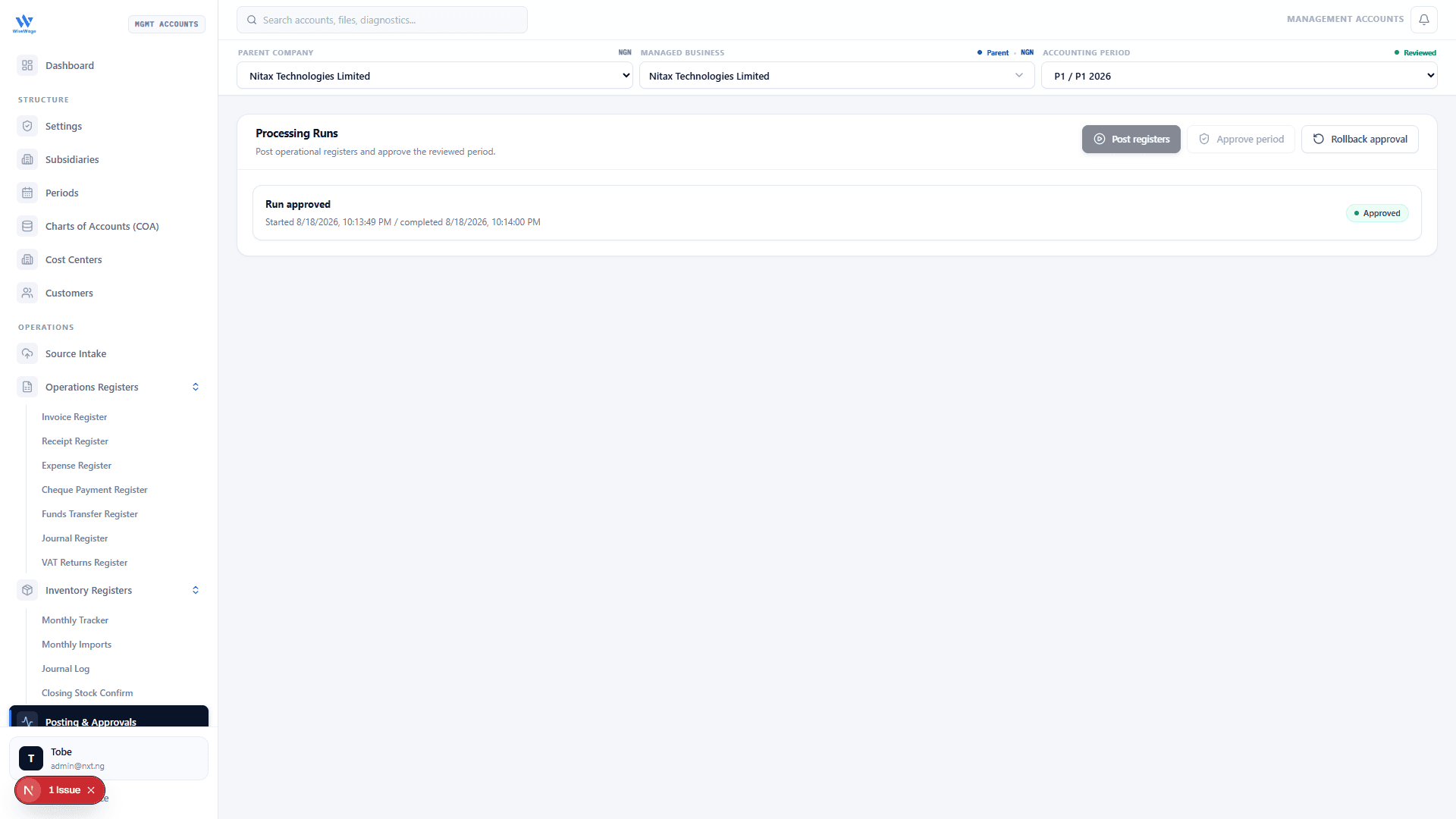
Task: Collapse the Operations Registers section chevron
Action: (x=196, y=387)
